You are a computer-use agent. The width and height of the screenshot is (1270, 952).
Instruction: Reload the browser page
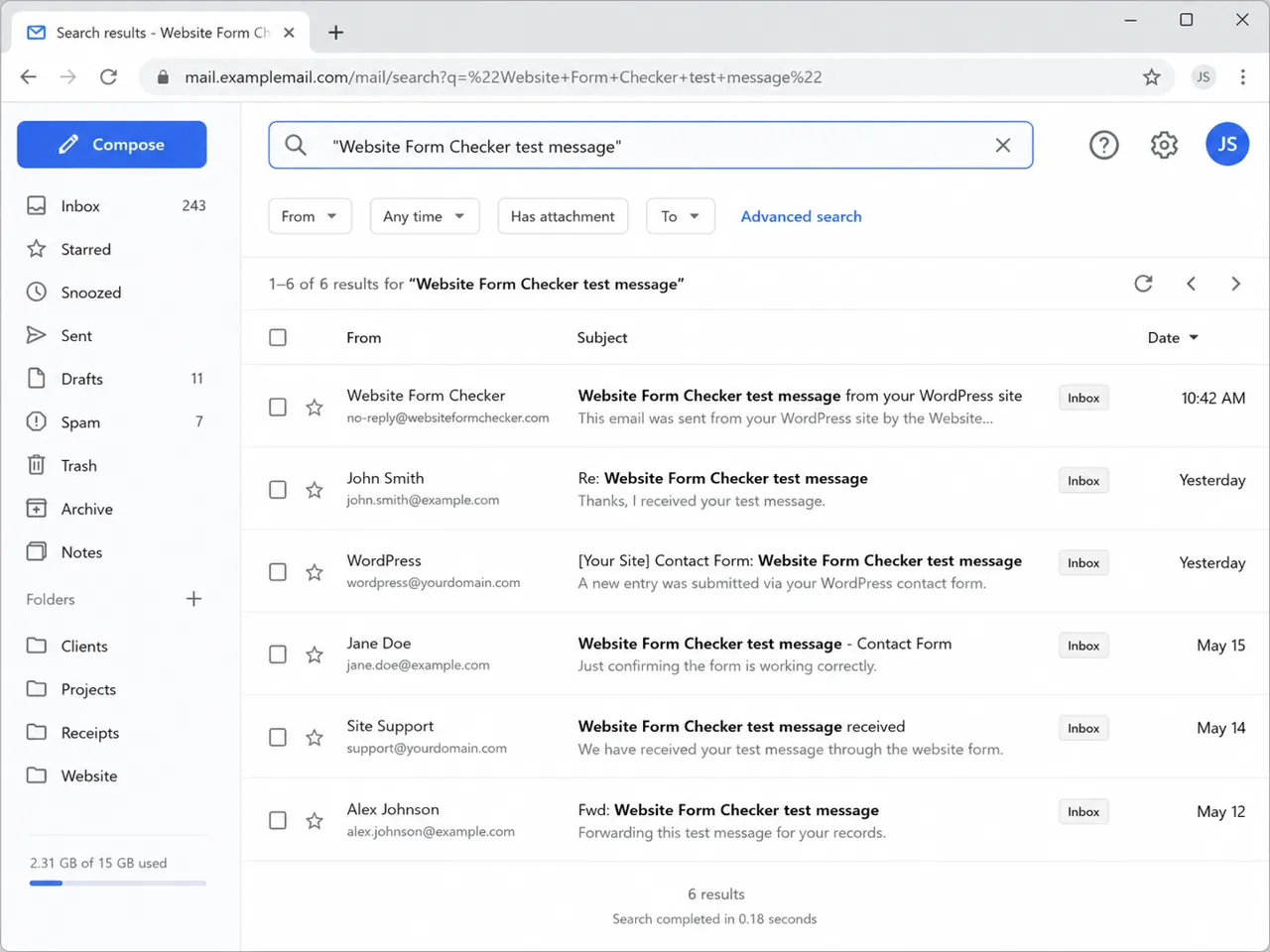pyautogui.click(x=109, y=77)
